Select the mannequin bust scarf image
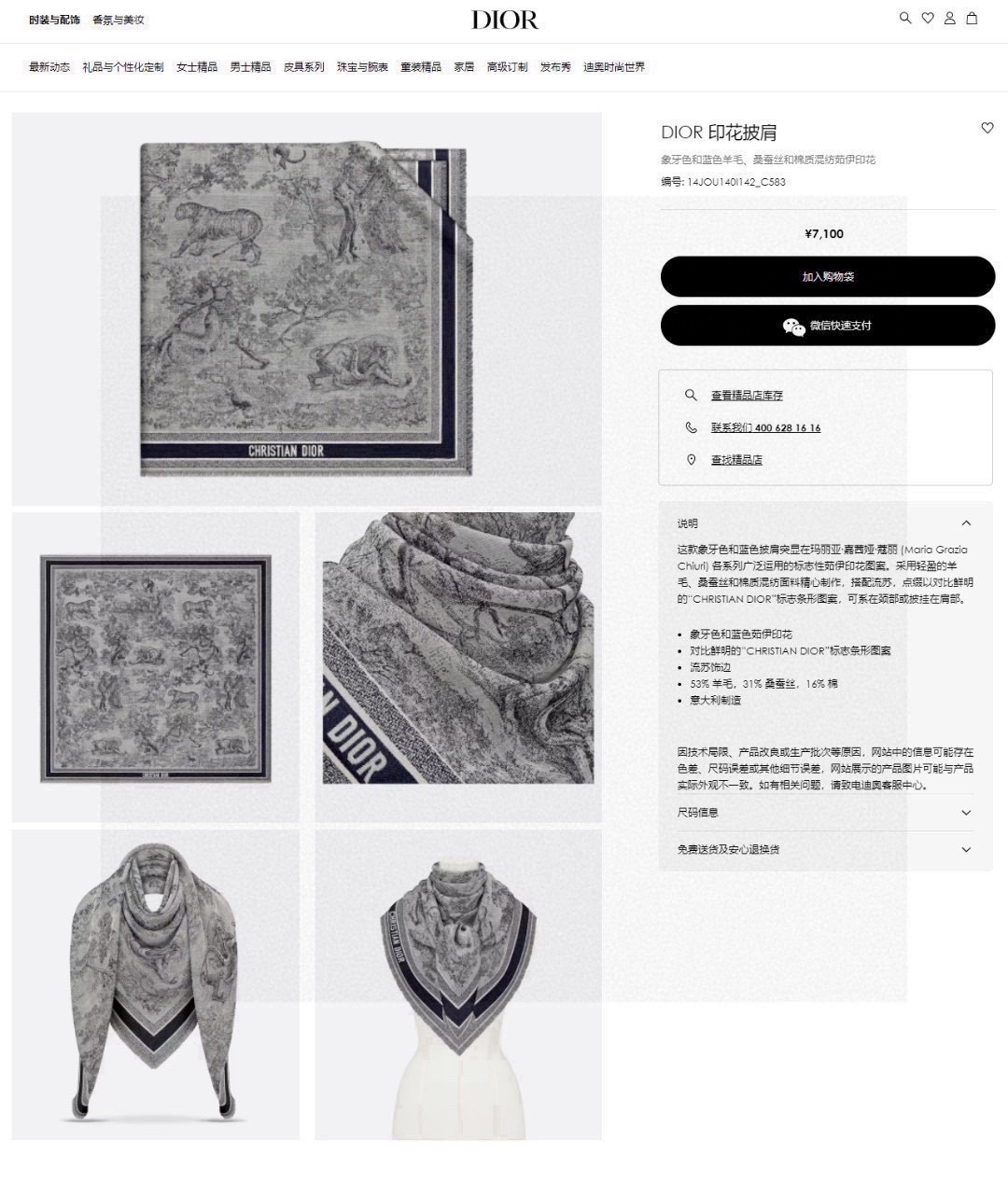Viewport: 1008px width, 1199px height. click(458, 985)
